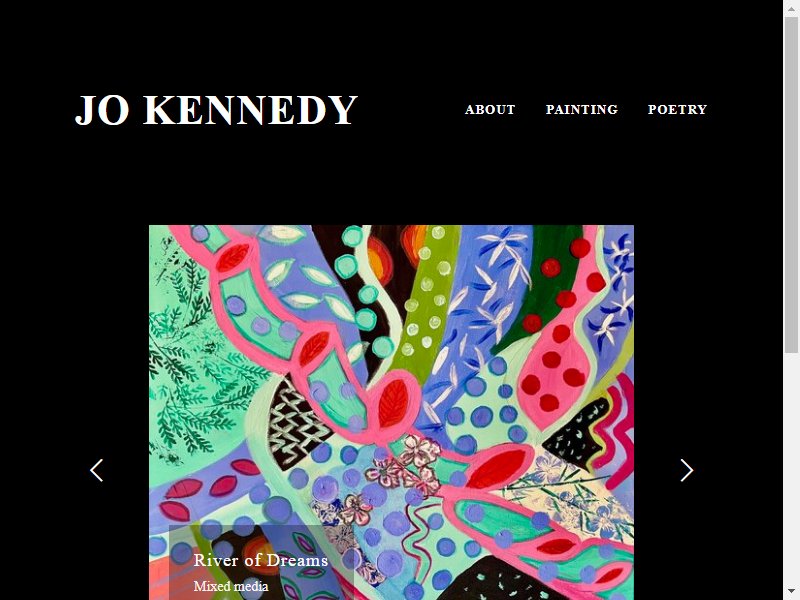This screenshot has height=600, width=800.
Task: Click the pink blossom cluster in the painting
Action: (x=406, y=465)
